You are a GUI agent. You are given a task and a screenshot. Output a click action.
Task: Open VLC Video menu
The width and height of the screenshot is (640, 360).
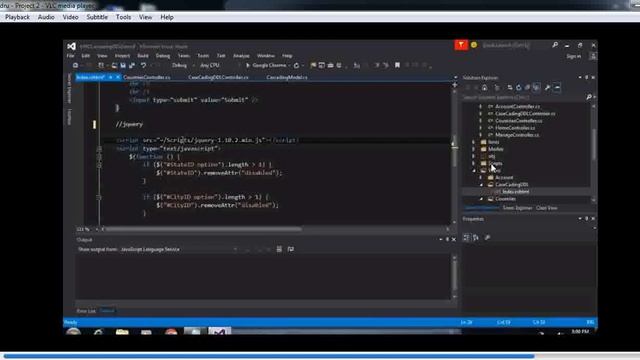pos(70,17)
